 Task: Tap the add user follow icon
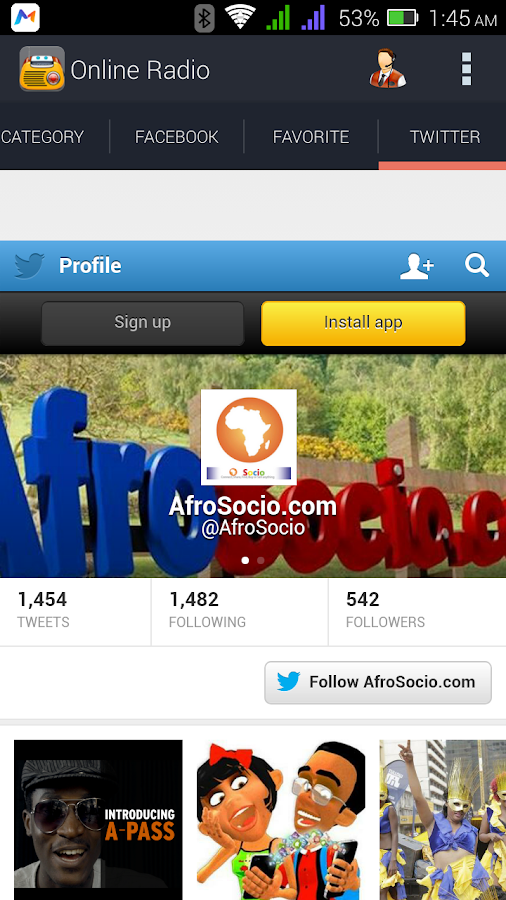[417, 266]
